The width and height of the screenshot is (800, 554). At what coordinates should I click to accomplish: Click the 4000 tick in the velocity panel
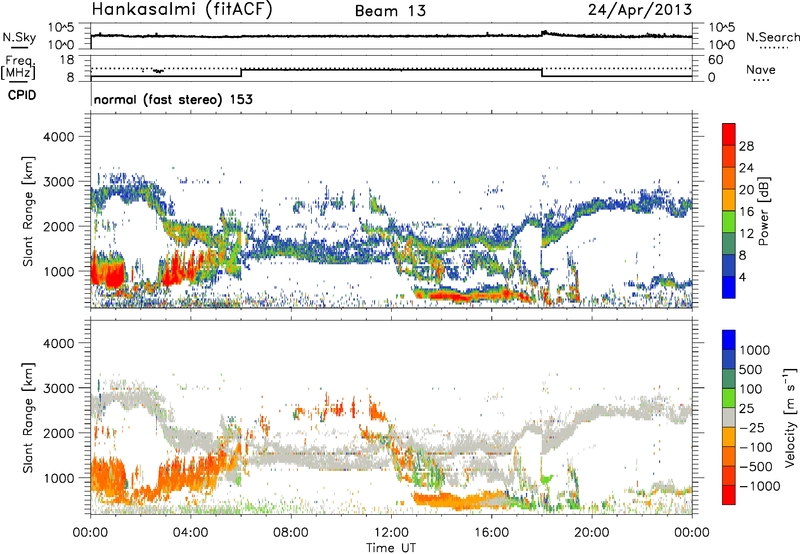(x=58, y=343)
